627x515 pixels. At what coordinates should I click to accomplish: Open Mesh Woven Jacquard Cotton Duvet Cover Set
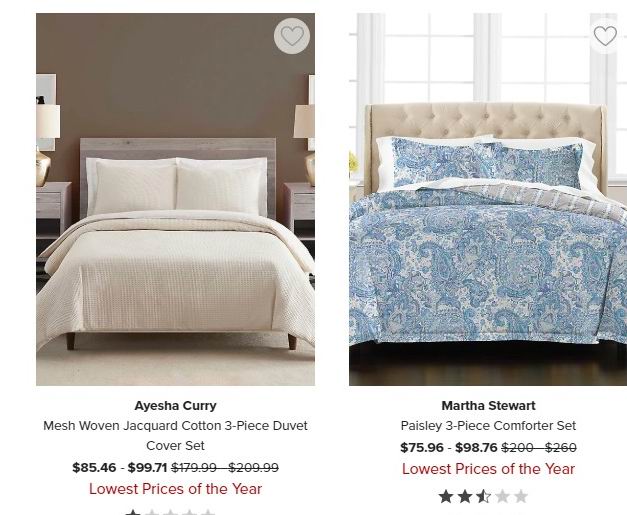[x=176, y=435]
